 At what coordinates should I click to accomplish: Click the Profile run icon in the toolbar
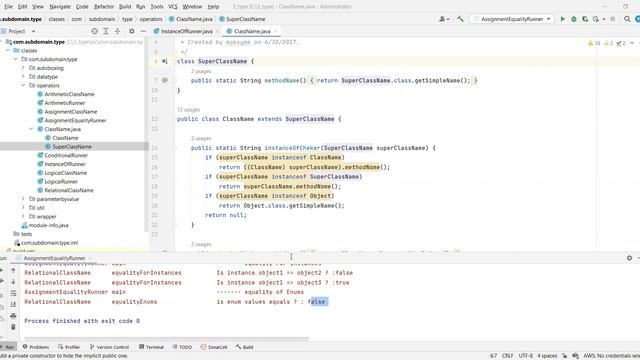pyautogui.click(x=596, y=19)
